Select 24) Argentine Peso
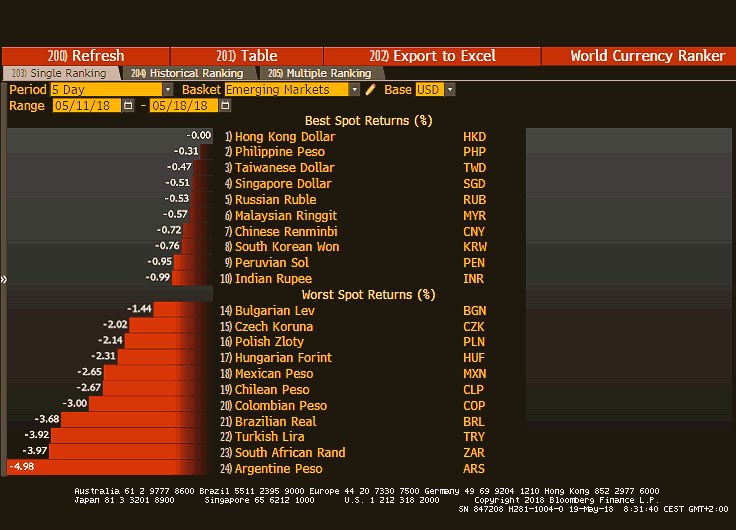736x530 pixels. [271, 469]
